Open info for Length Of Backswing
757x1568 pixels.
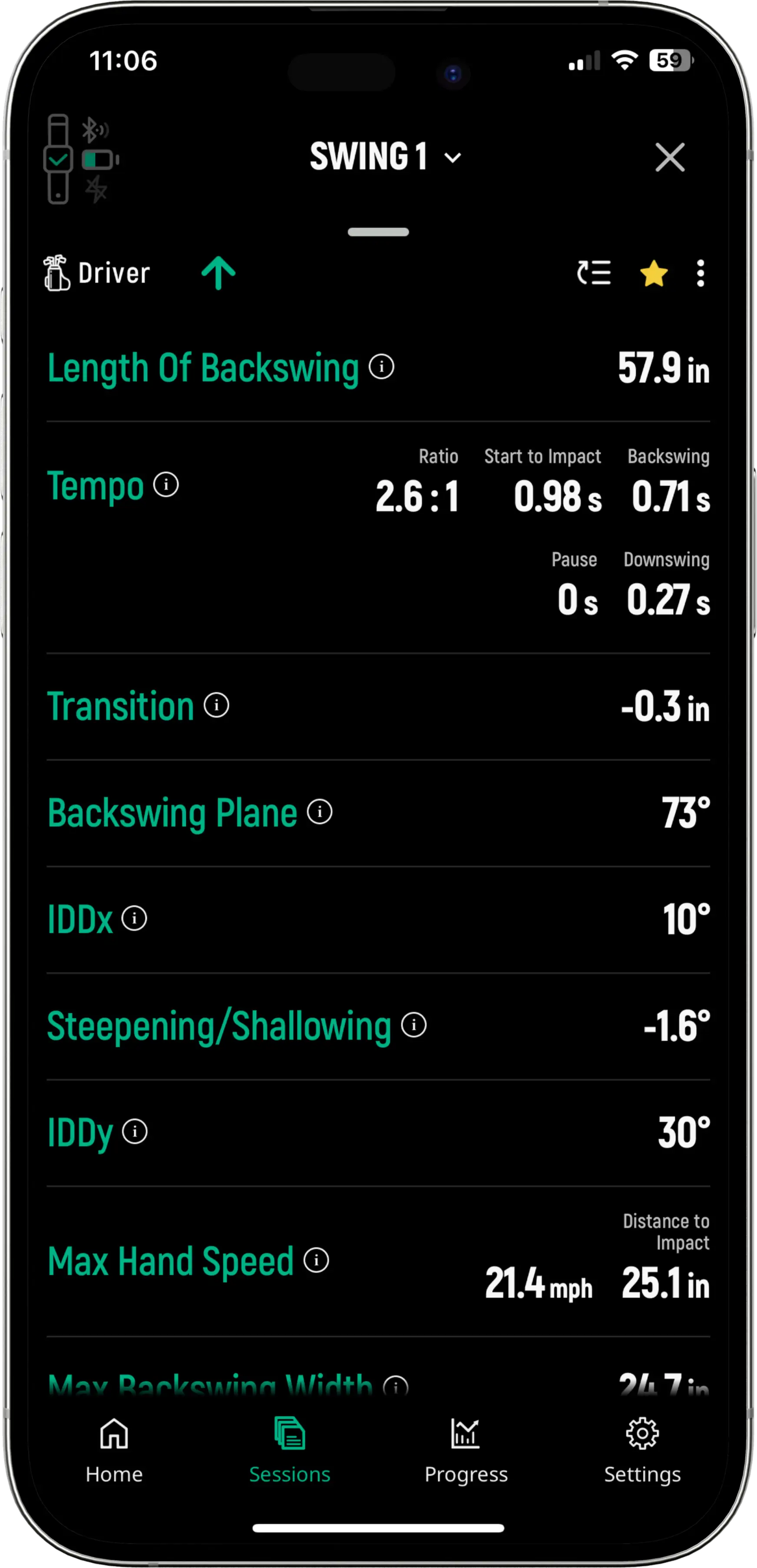point(382,367)
